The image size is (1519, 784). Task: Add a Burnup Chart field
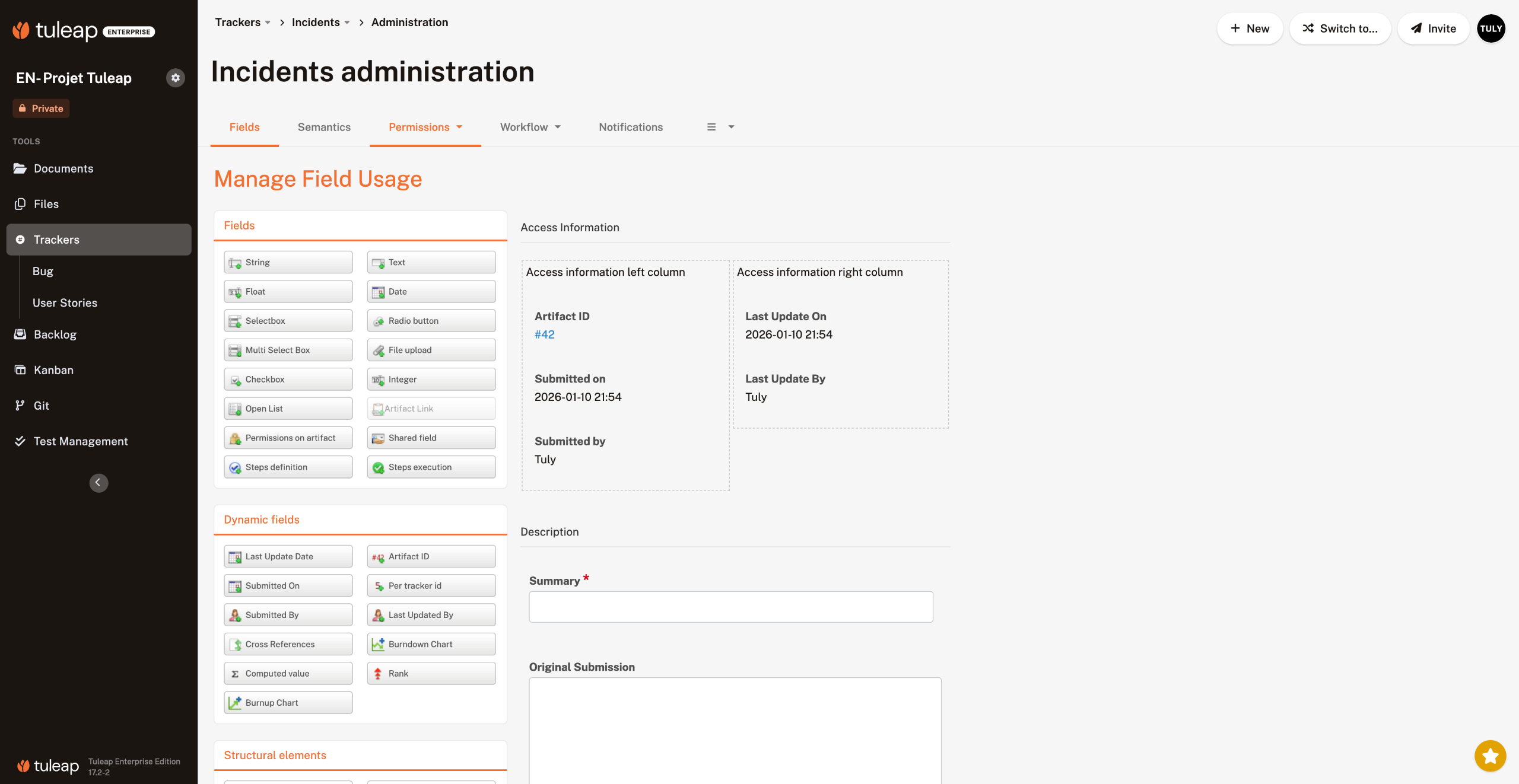pos(288,703)
